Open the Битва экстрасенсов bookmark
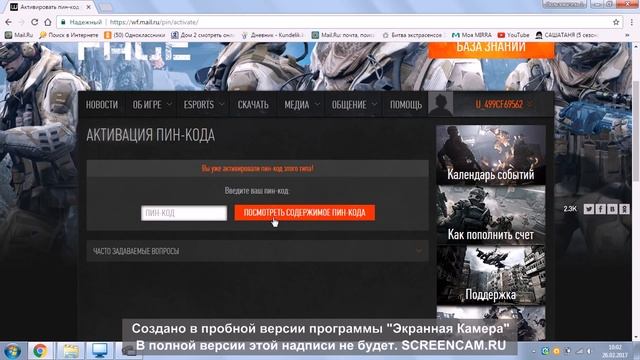 [413, 35]
